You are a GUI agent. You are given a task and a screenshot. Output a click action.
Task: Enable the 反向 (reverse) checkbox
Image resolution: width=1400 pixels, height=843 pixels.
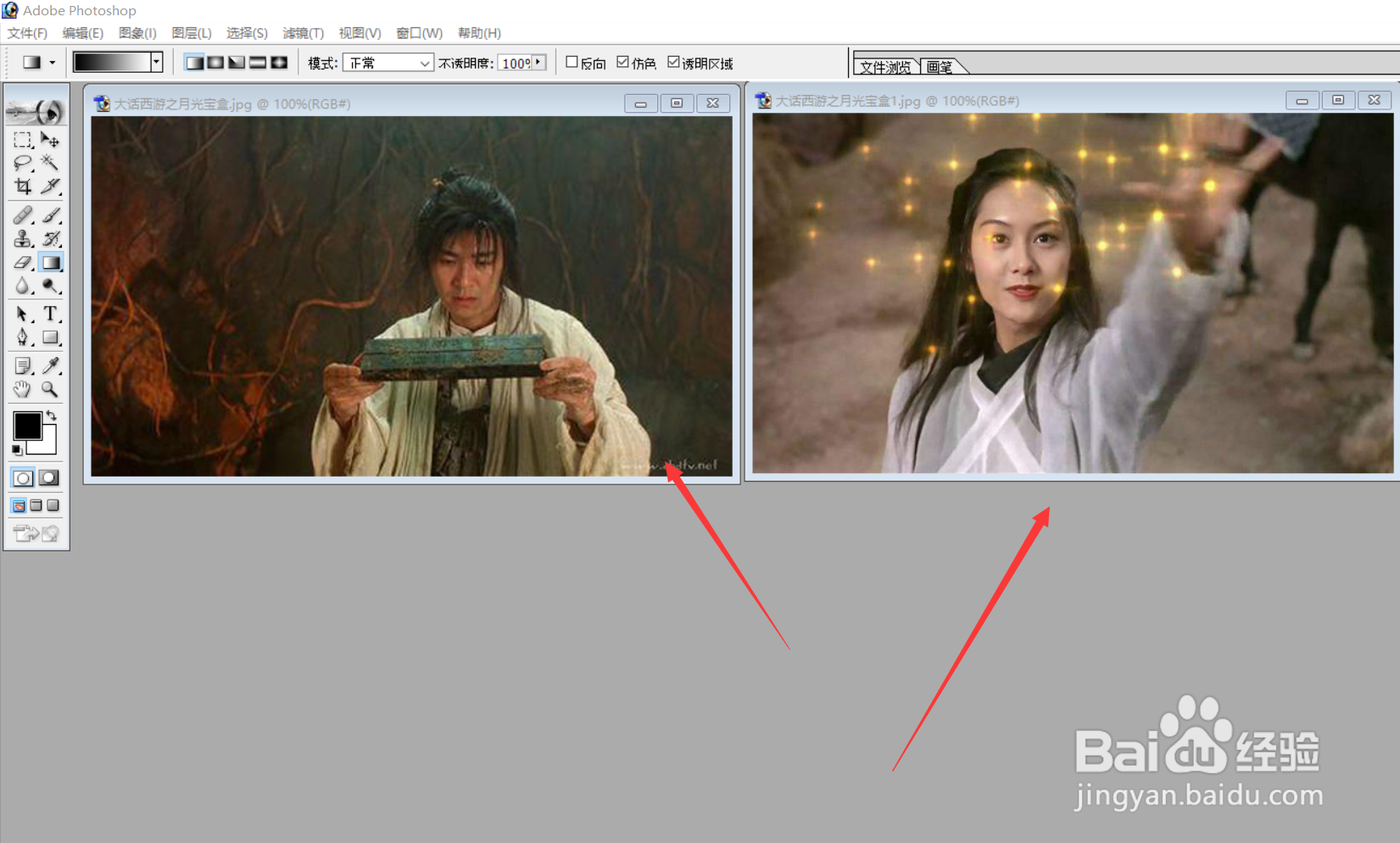click(572, 62)
